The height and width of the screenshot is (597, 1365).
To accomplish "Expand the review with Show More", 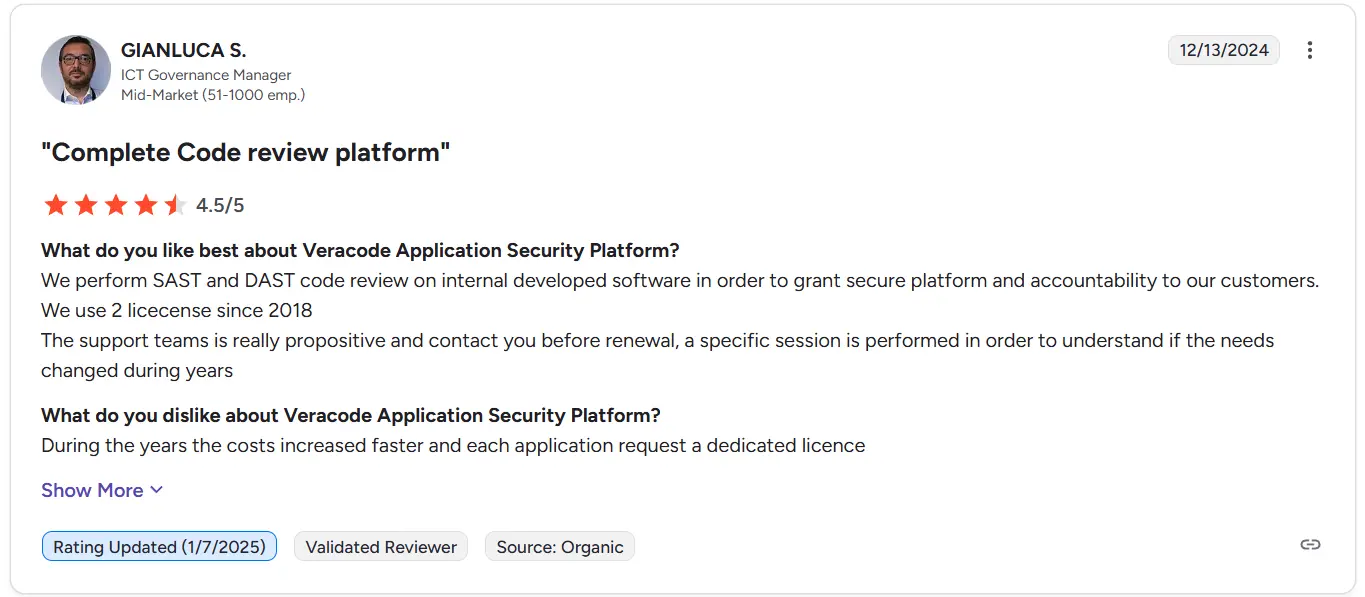I will click(102, 490).
